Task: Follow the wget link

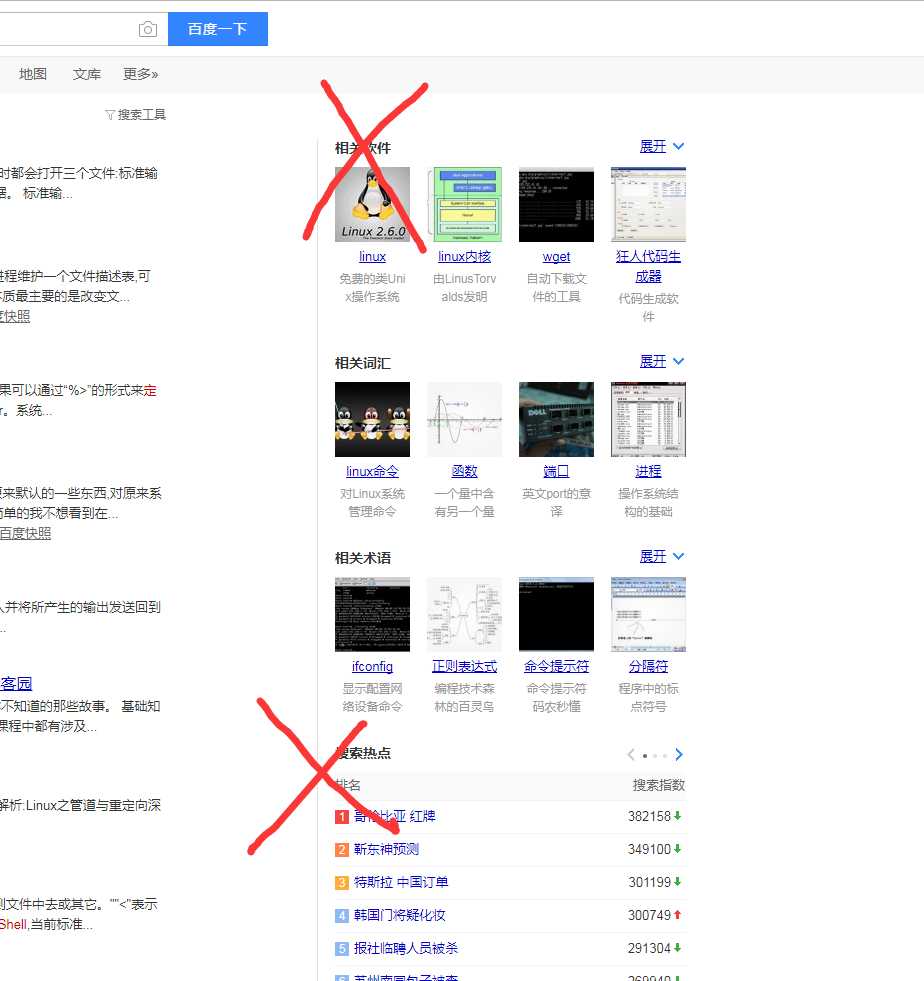Action: pos(556,257)
